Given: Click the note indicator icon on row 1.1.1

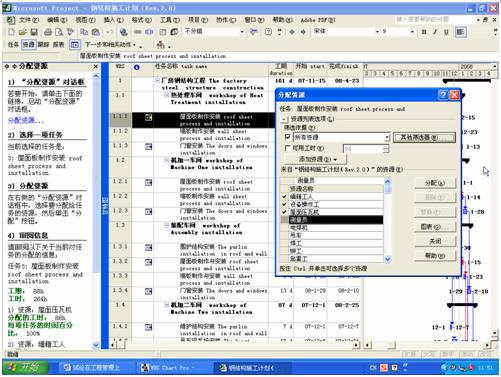Looking at the screenshot, I should tap(148, 117).
